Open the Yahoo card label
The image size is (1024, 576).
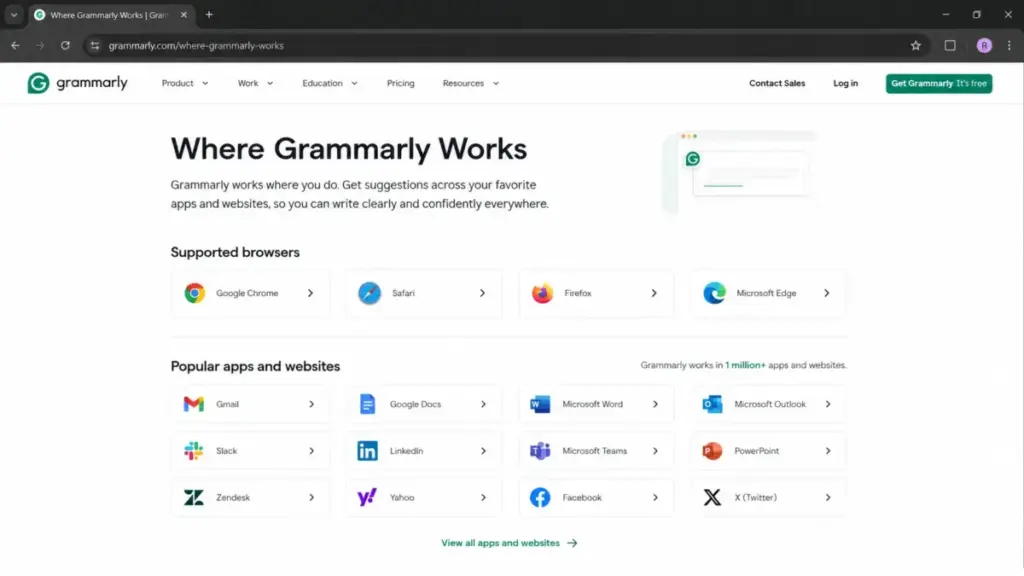click(402, 498)
